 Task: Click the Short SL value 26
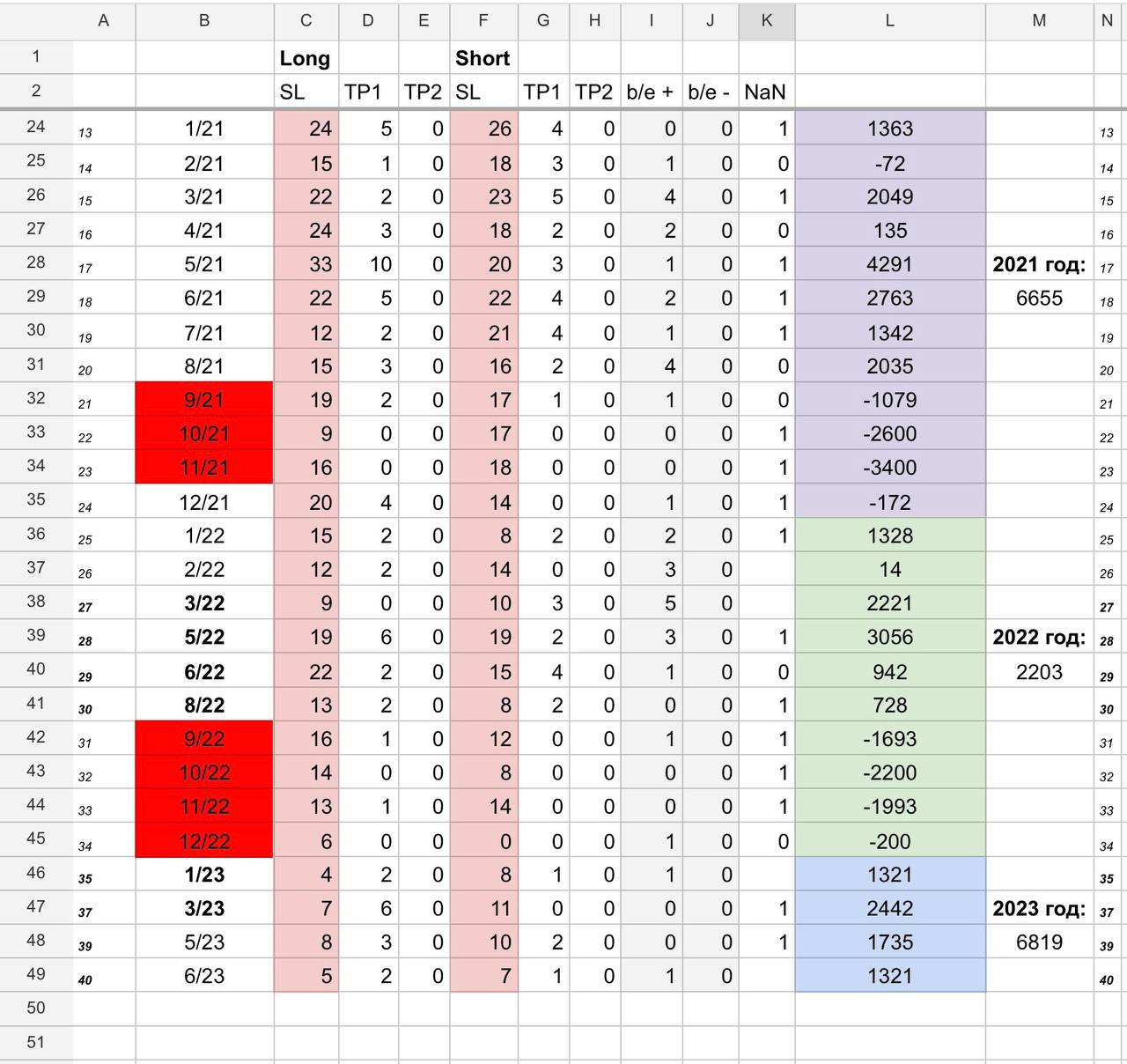[483, 129]
